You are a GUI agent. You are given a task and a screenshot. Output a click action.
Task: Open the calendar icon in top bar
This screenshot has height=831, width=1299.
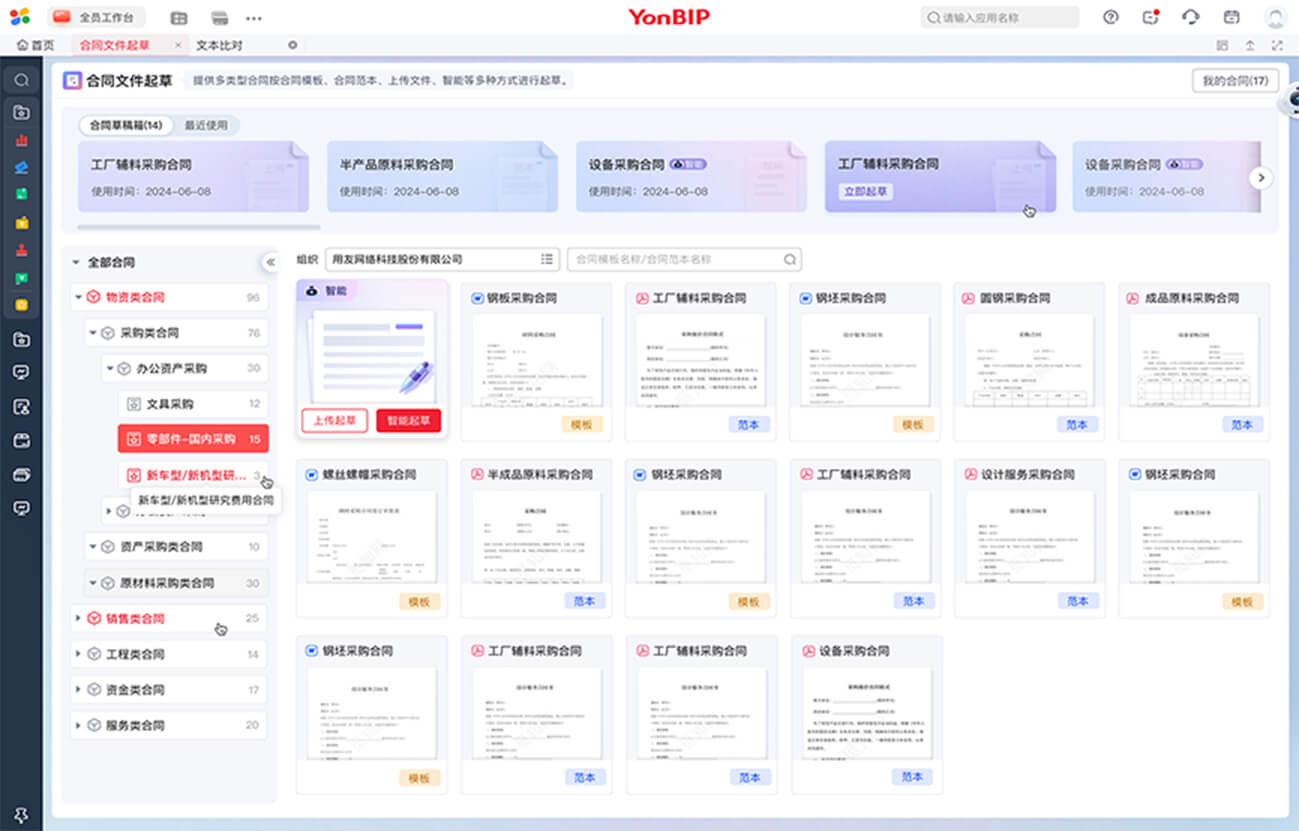(1231, 17)
